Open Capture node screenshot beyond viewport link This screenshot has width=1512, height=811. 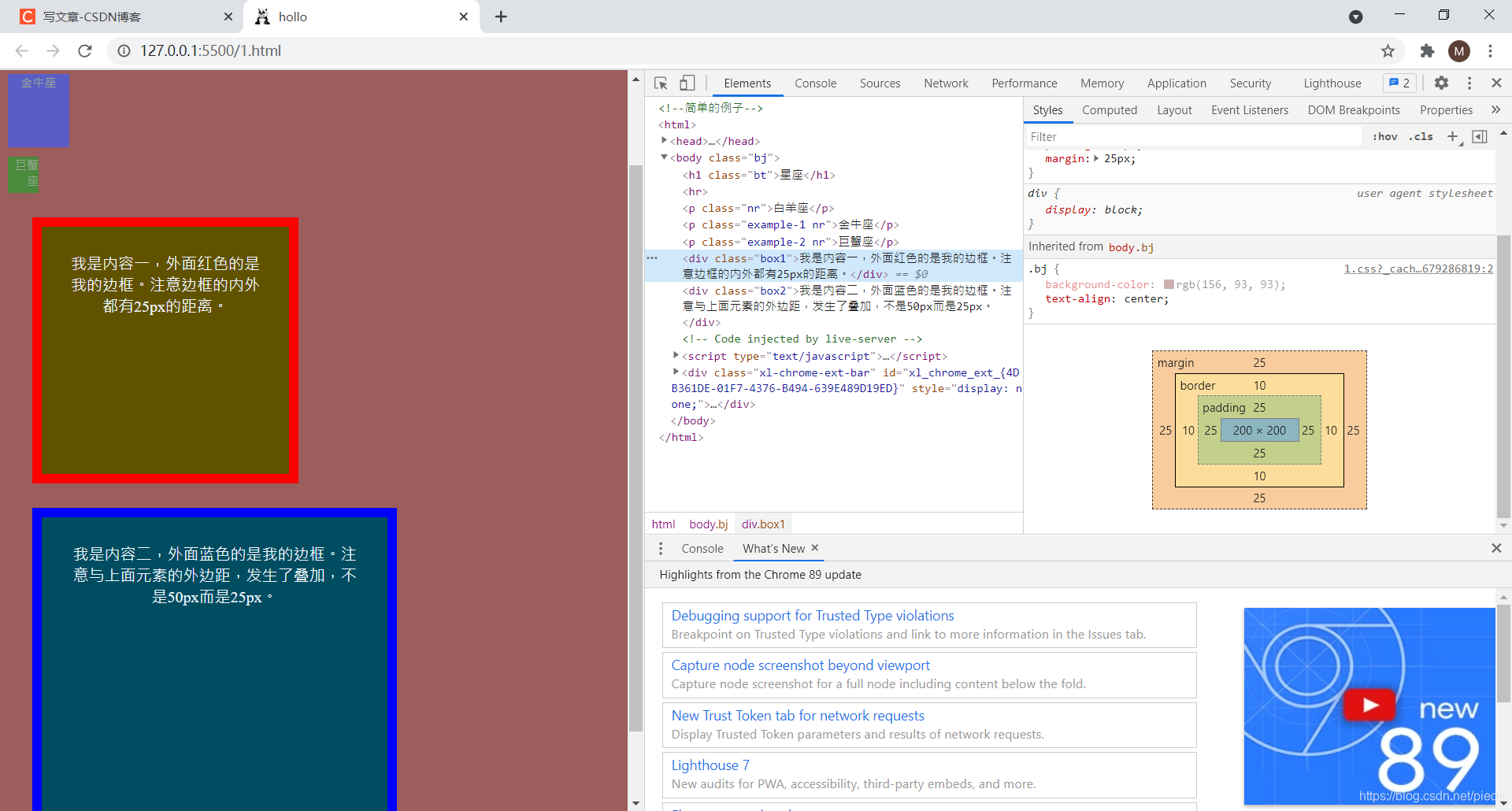(x=800, y=665)
